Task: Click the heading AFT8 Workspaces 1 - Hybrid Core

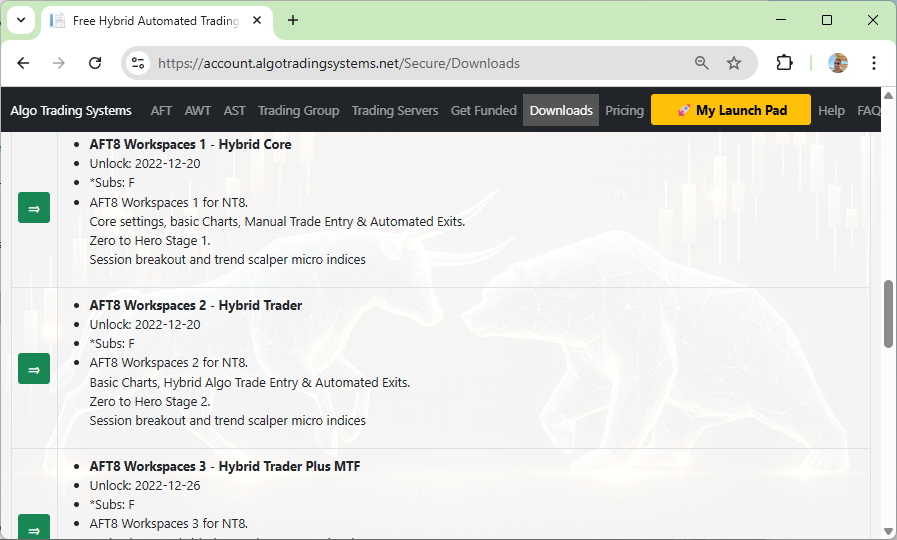Action: click(x=190, y=144)
